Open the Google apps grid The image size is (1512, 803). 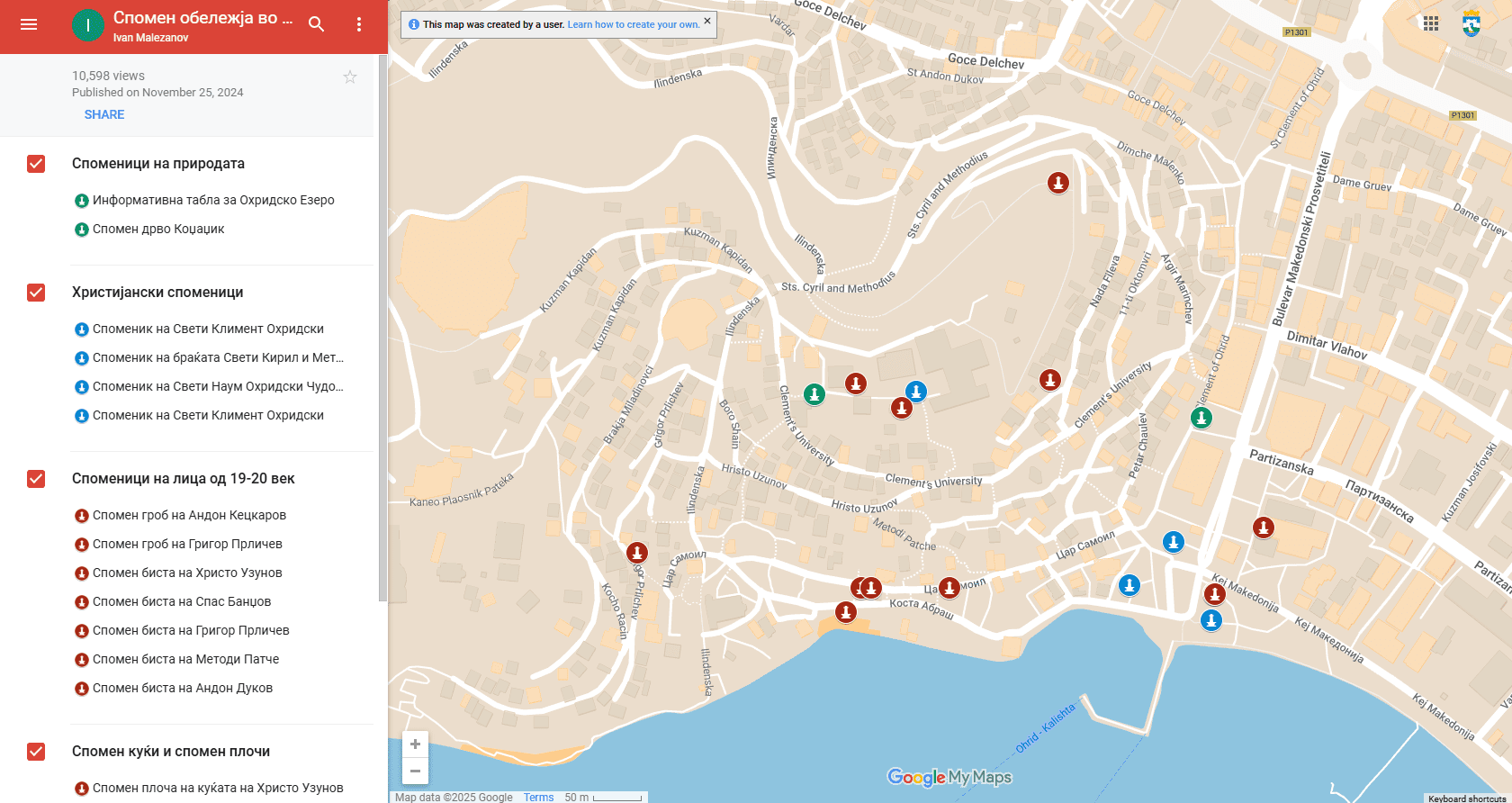[1431, 23]
